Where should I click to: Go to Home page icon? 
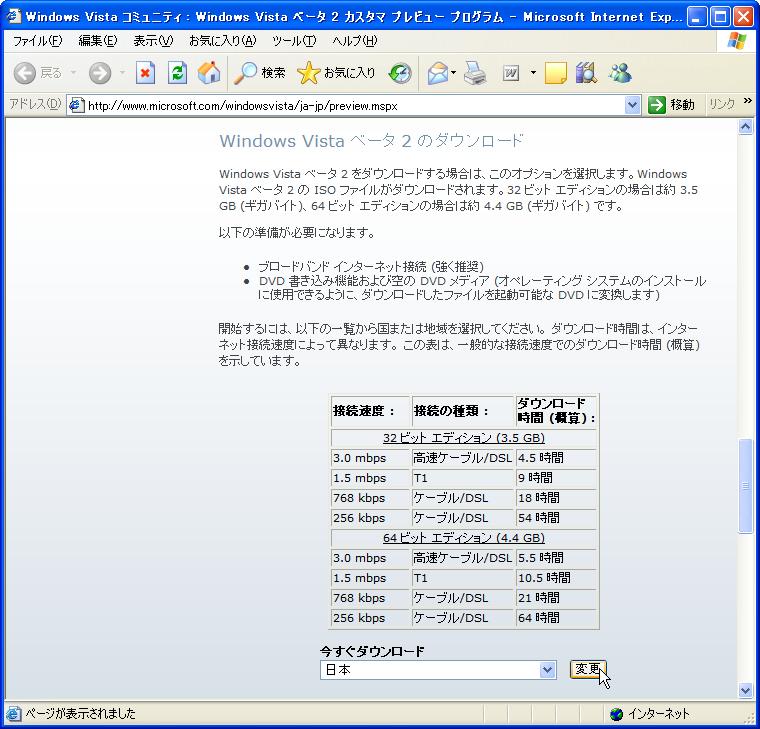coord(209,73)
